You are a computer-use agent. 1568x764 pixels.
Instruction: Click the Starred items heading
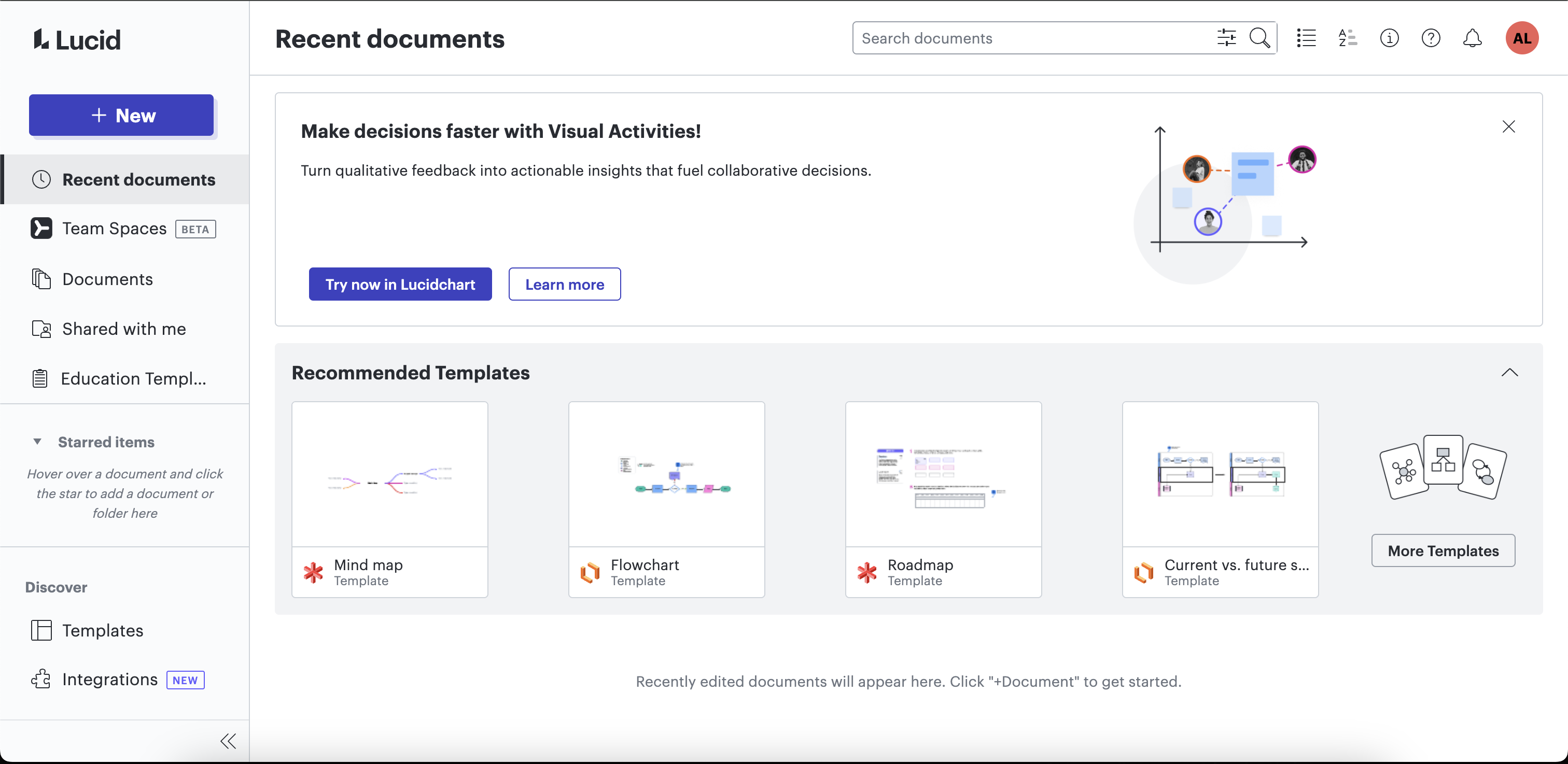click(106, 442)
